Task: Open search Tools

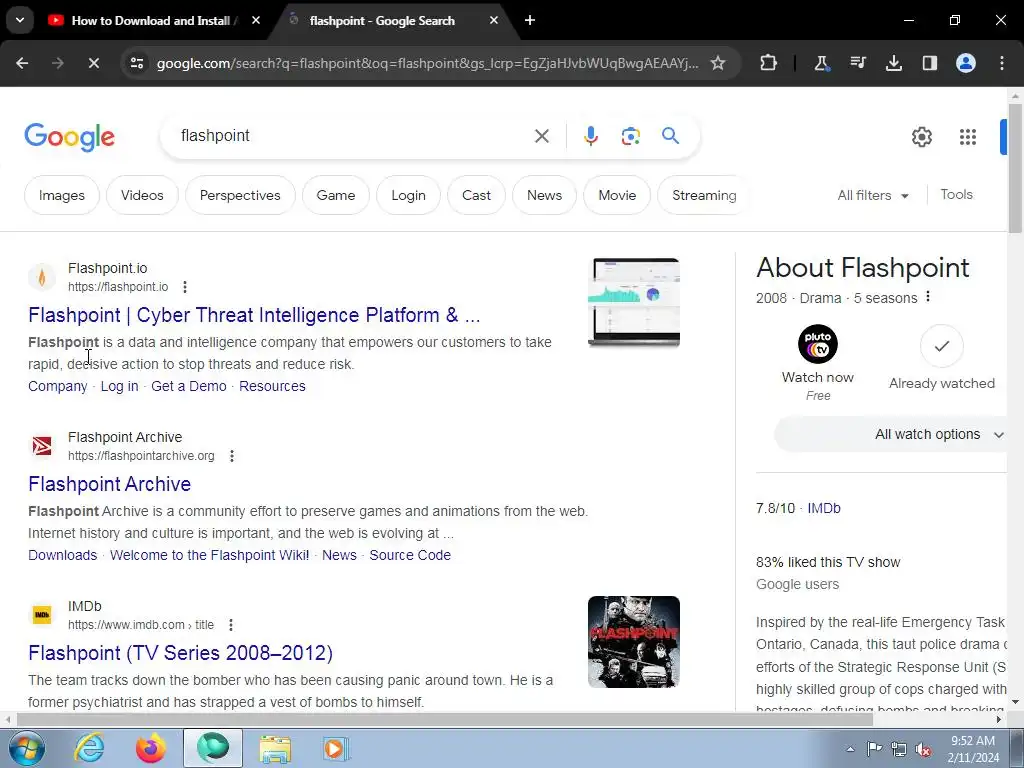Action: [x=956, y=195]
